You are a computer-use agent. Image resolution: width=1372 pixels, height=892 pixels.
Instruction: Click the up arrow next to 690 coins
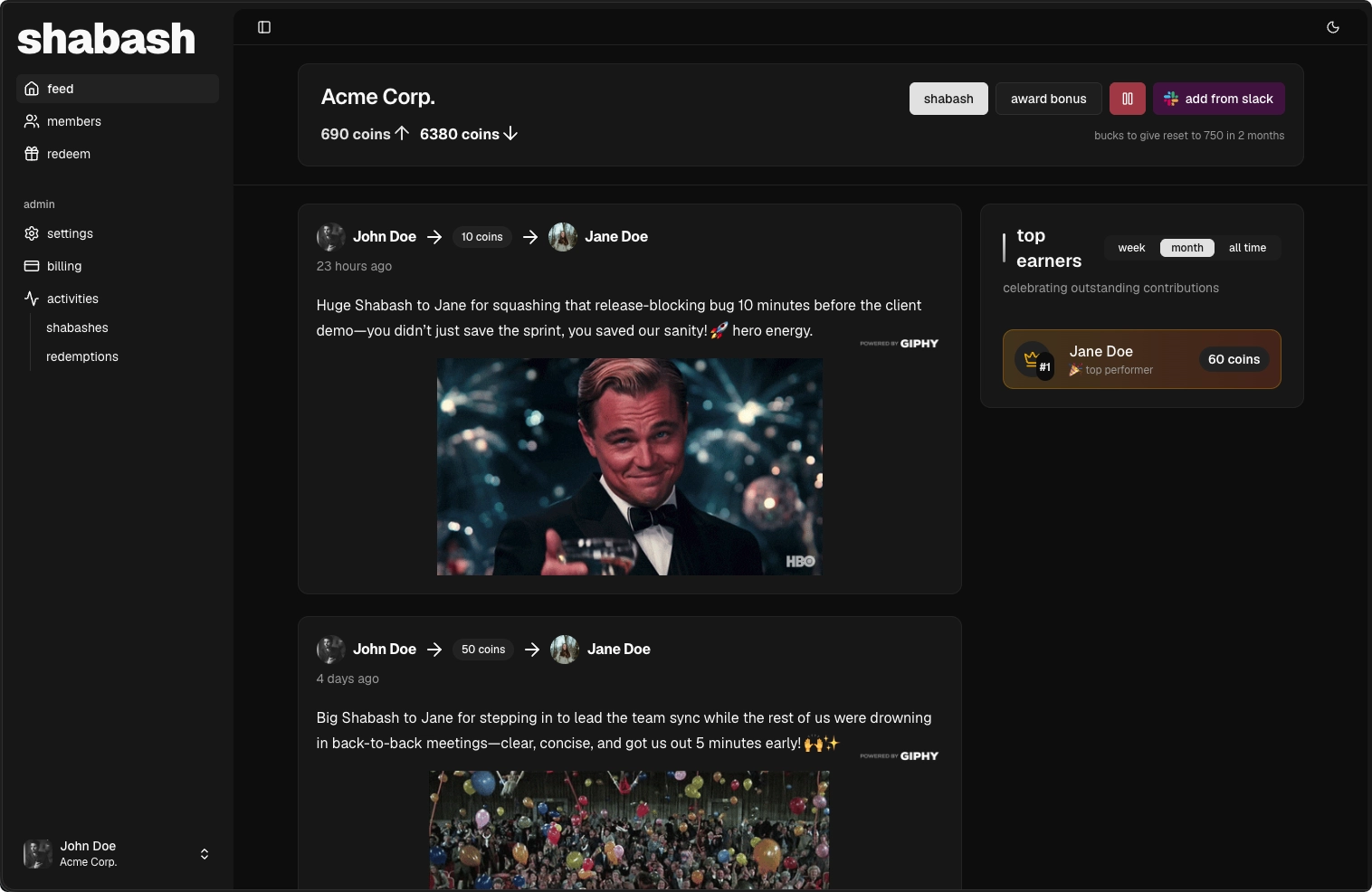point(402,134)
